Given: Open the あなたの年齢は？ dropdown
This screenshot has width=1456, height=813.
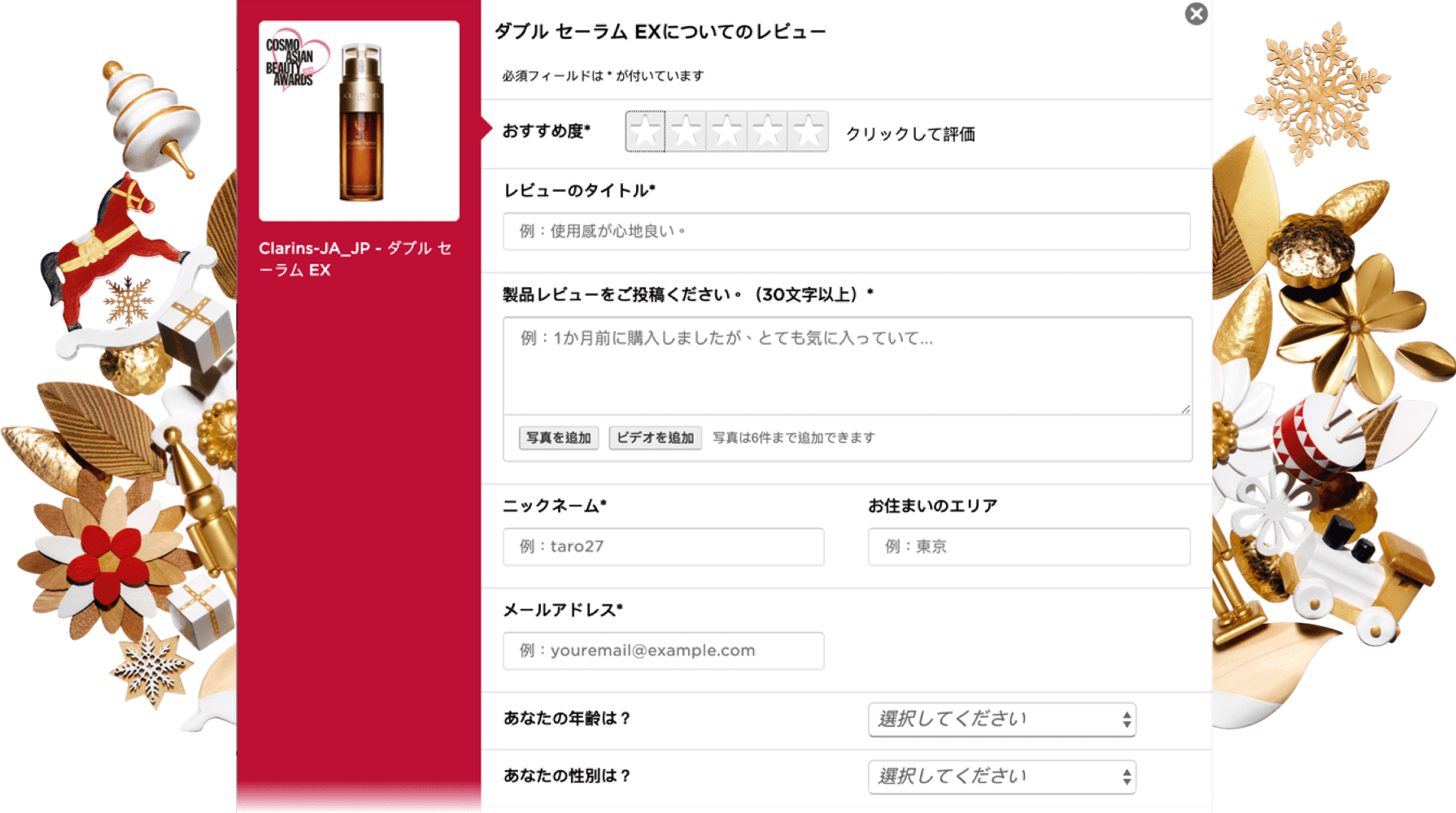Looking at the screenshot, I should click(x=1002, y=720).
